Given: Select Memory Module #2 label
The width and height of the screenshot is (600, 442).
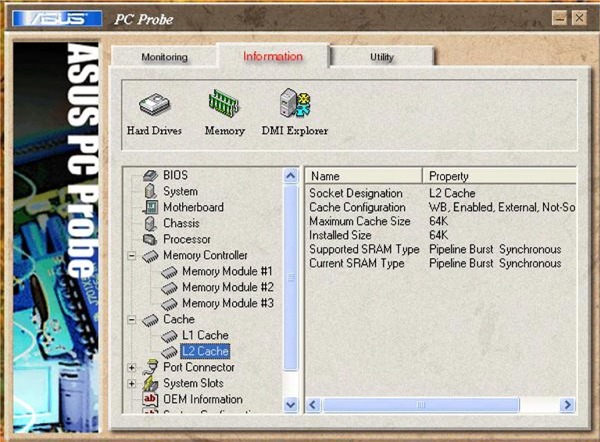Looking at the screenshot, I should pos(228,288).
